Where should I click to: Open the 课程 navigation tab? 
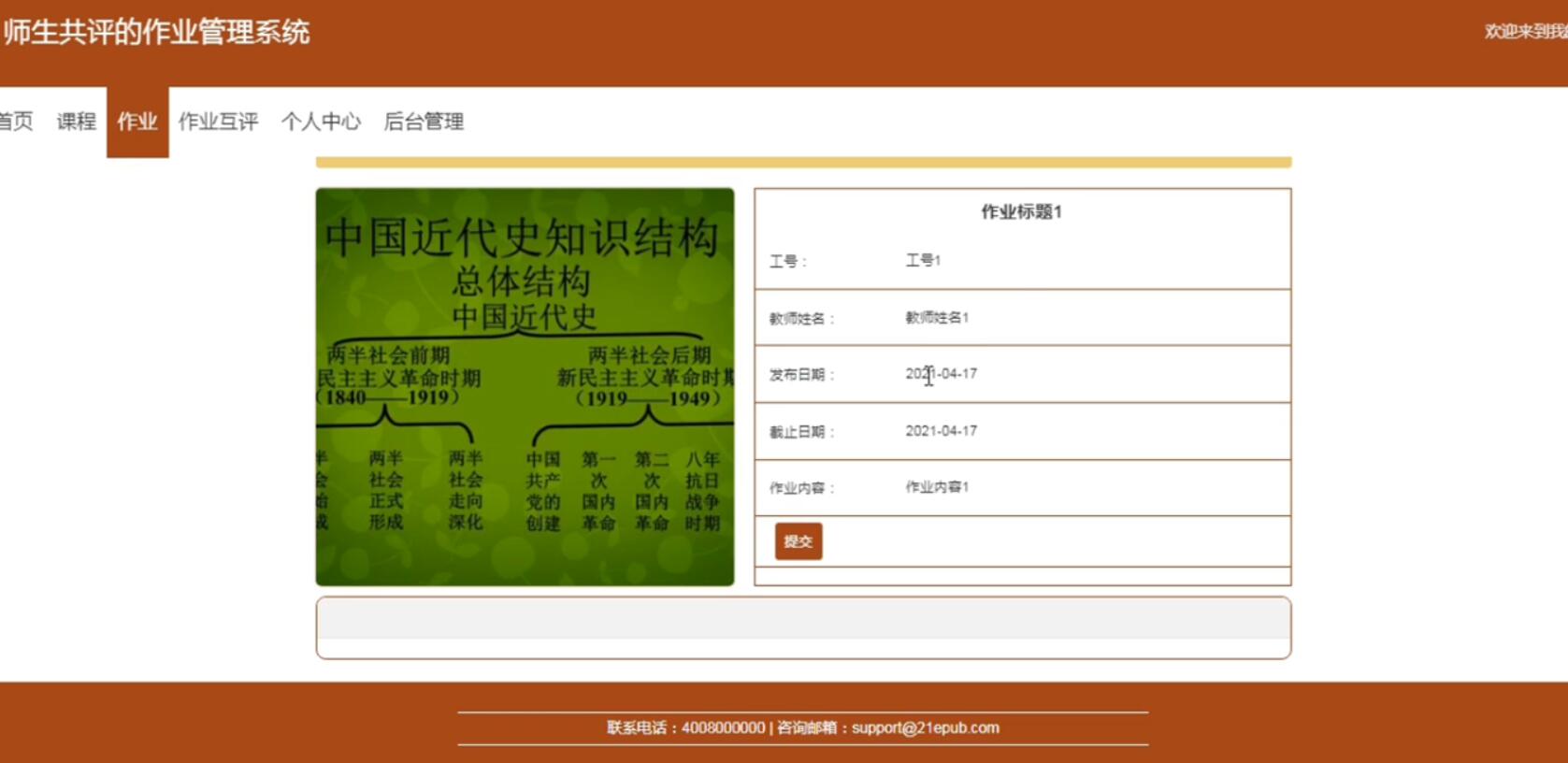point(77,122)
